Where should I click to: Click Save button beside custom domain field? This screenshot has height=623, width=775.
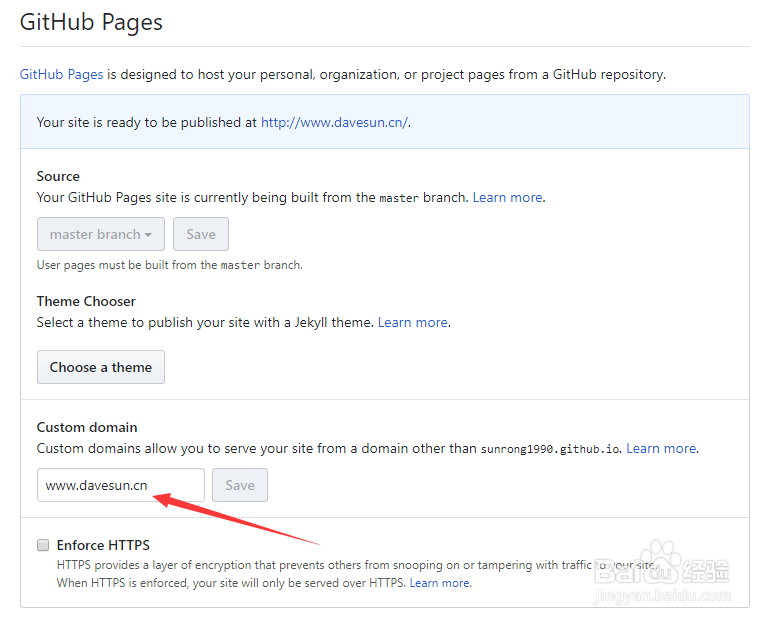[240, 485]
